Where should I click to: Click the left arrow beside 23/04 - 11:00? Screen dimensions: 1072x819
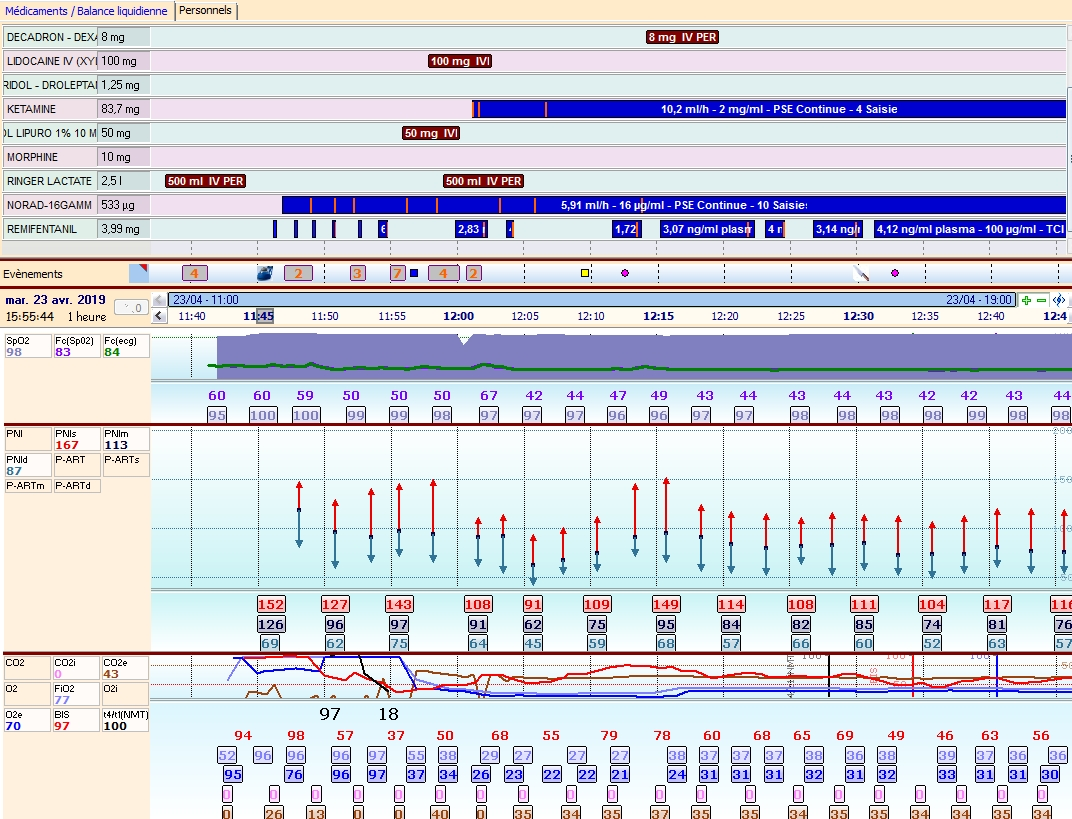[x=159, y=299]
